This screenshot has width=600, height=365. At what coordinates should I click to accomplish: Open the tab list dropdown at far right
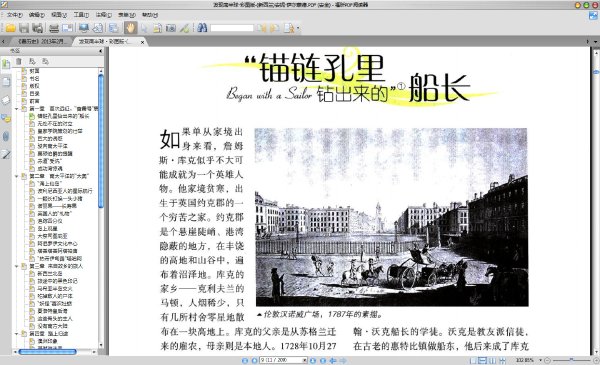595,41
